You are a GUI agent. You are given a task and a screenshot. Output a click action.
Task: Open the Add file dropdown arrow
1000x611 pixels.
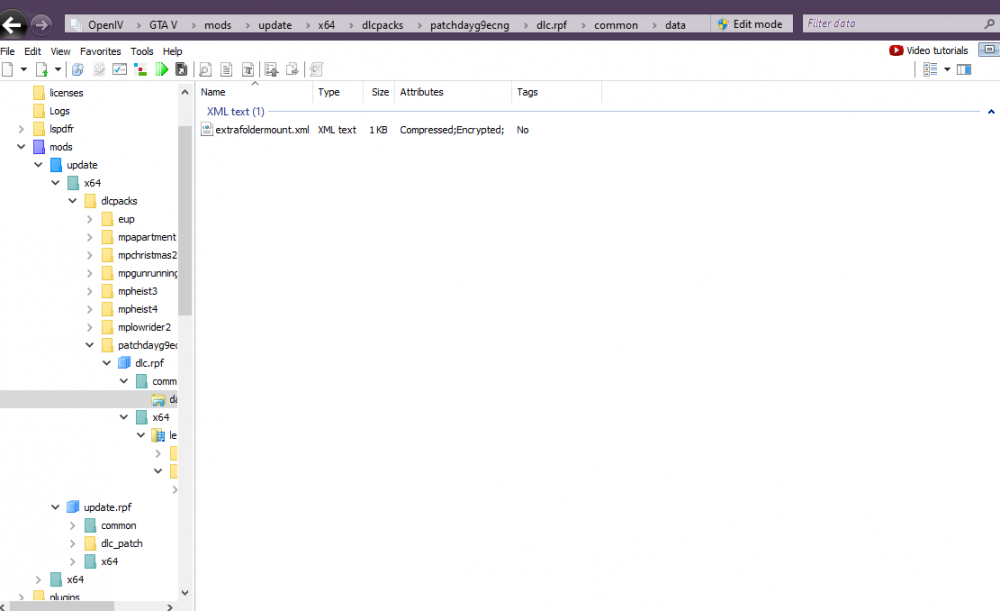(57, 69)
